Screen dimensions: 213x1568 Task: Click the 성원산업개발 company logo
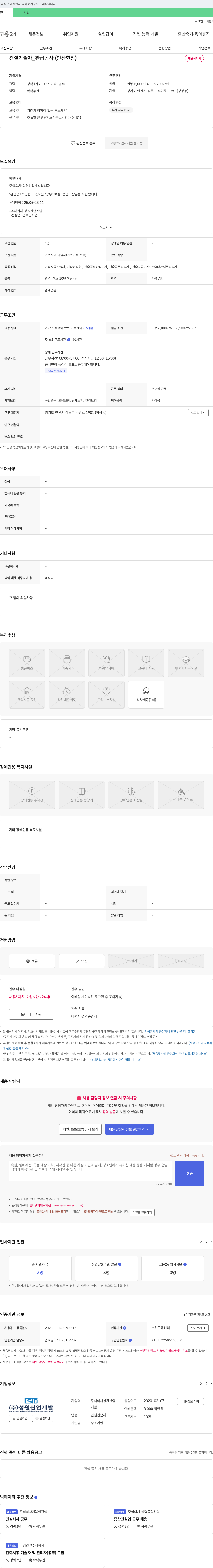point(31,1404)
